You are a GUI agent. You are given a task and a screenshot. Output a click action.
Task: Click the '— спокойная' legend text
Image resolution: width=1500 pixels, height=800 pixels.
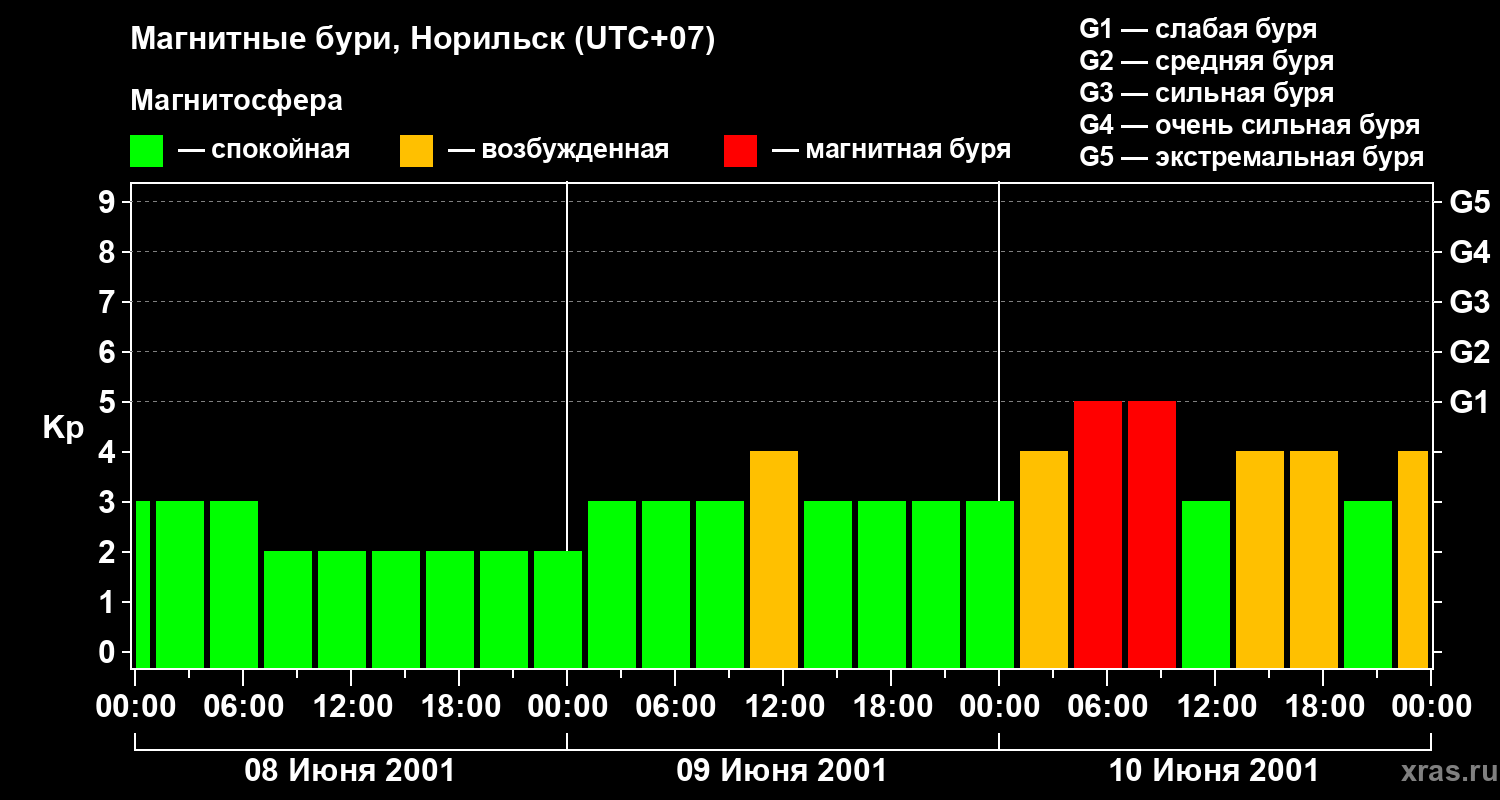click(264, 150)
